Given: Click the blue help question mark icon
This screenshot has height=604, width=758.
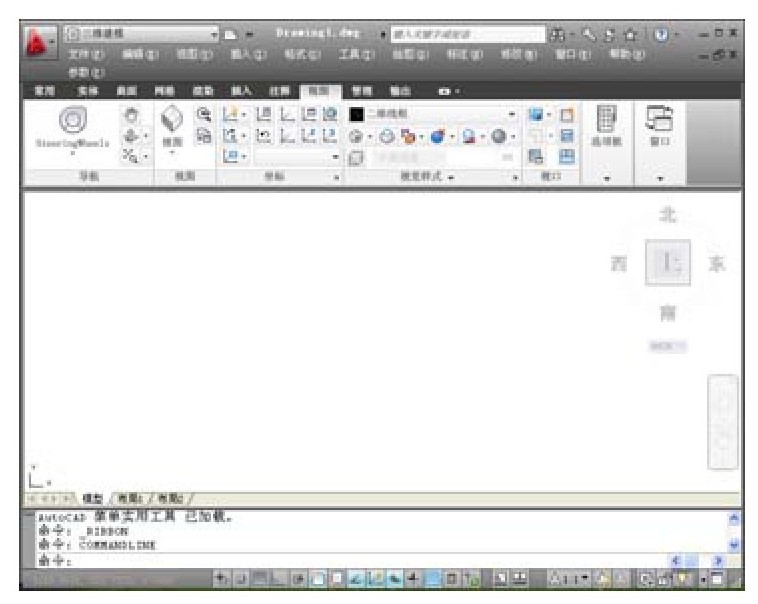Looking at the screenshot, I should click(x=661, y=34).
